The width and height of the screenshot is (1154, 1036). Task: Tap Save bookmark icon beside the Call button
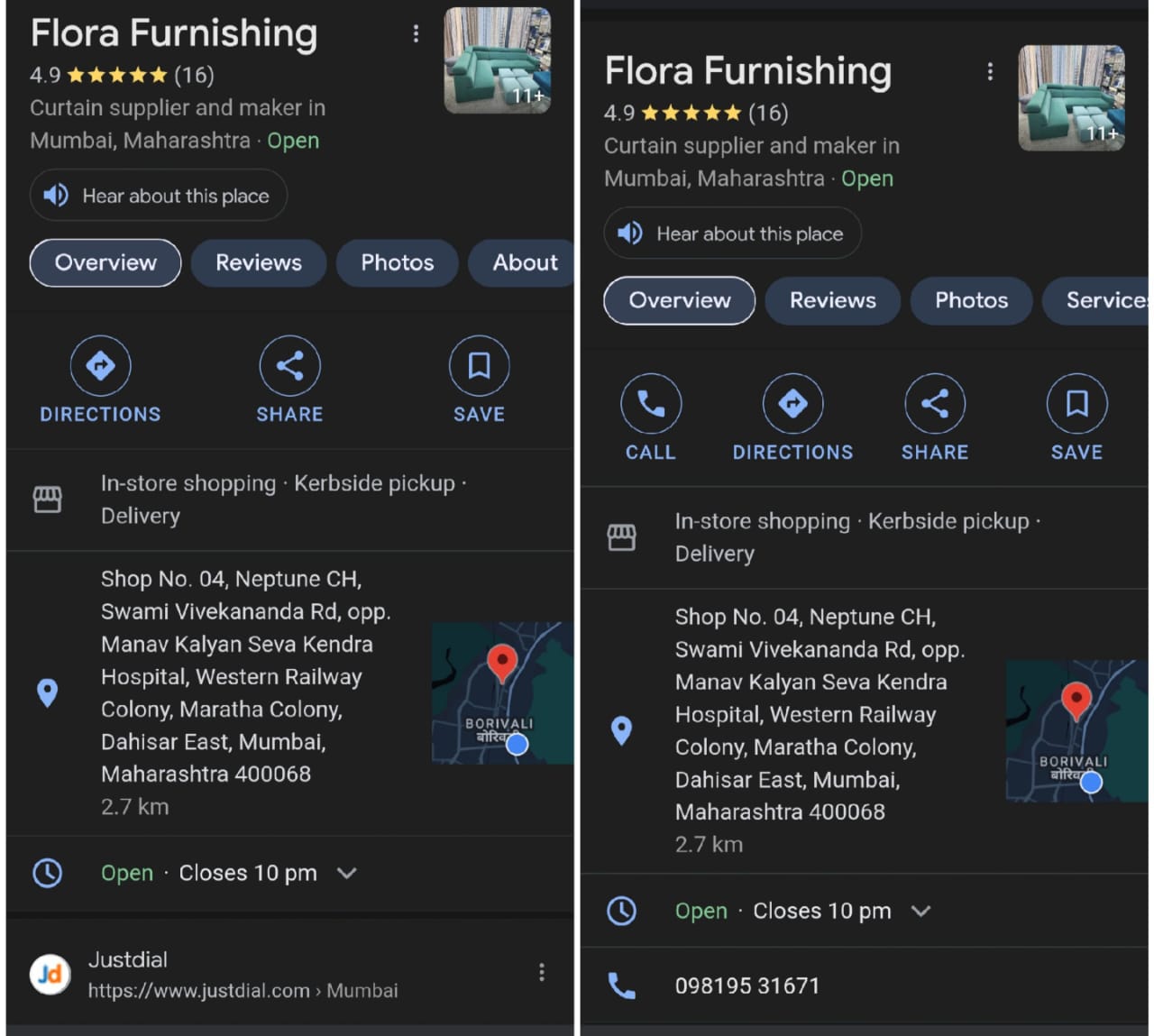click(1076, 404)
